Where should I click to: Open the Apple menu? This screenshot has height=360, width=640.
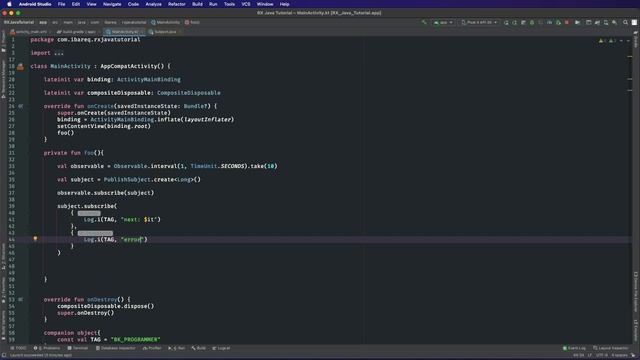click(9, 4)
